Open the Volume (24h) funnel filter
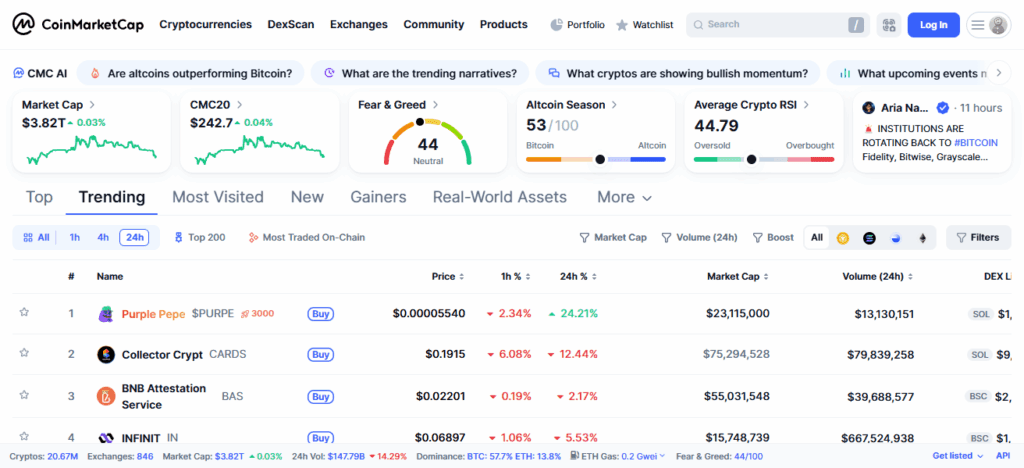The height and width of the screenshot is (468, 1024). coord(699,238)
